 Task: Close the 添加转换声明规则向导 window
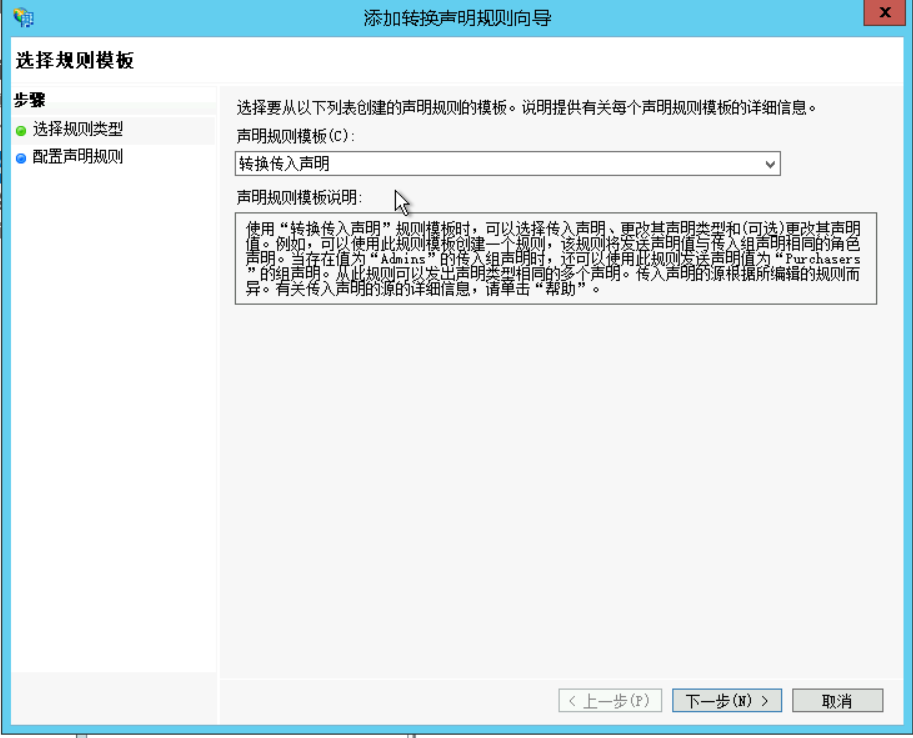(884, 13)
